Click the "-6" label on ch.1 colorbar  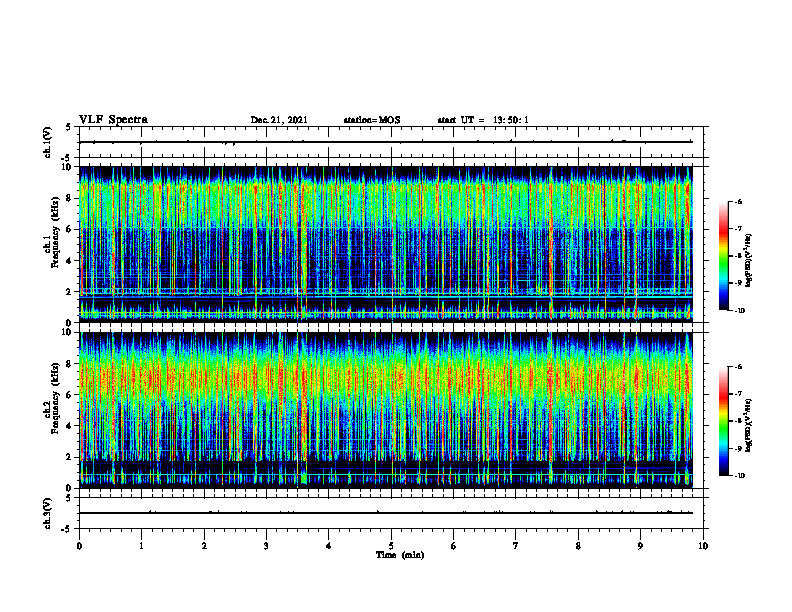tap(738, 201)
